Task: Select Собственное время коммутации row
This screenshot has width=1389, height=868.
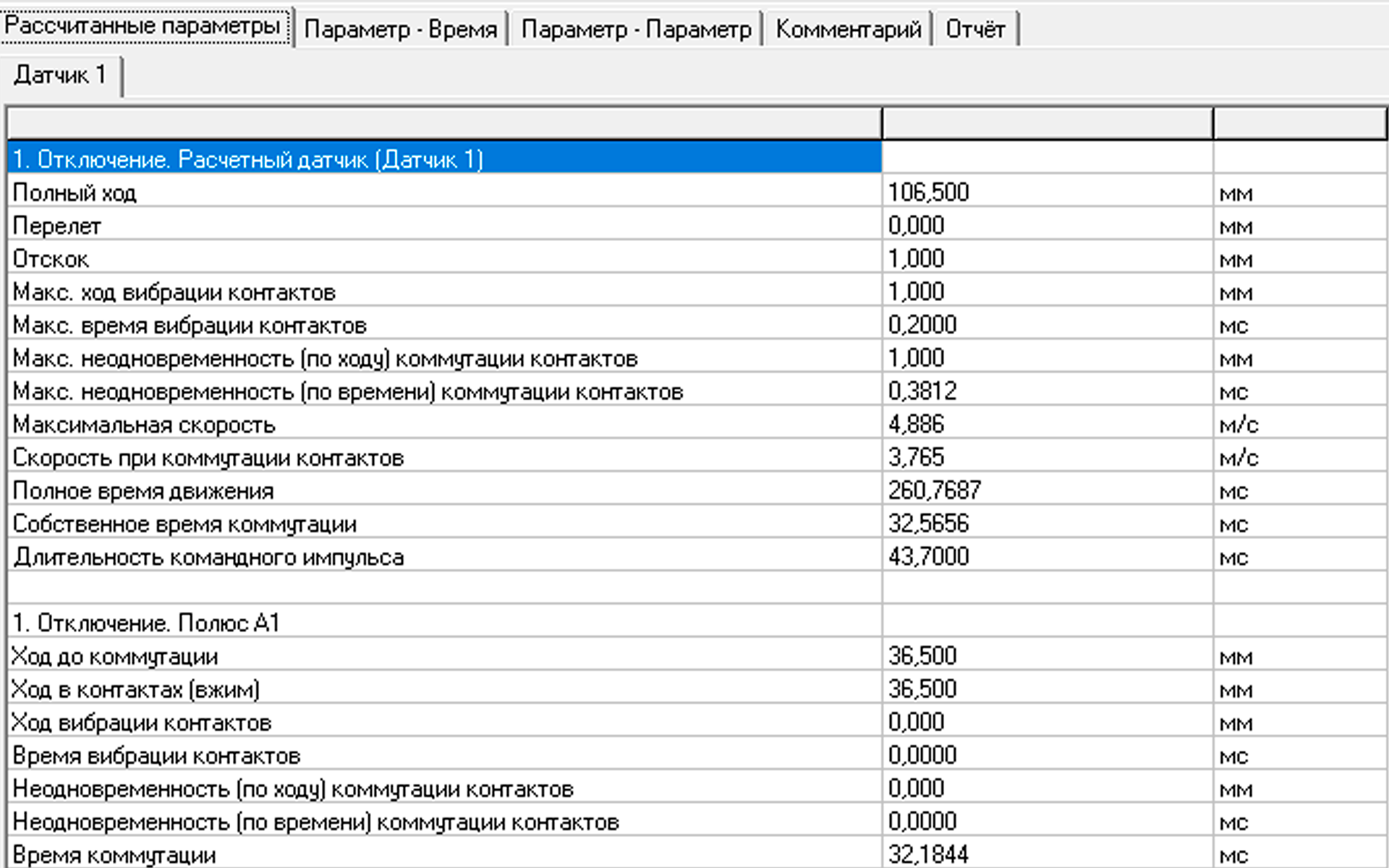Action: [444, 524]
